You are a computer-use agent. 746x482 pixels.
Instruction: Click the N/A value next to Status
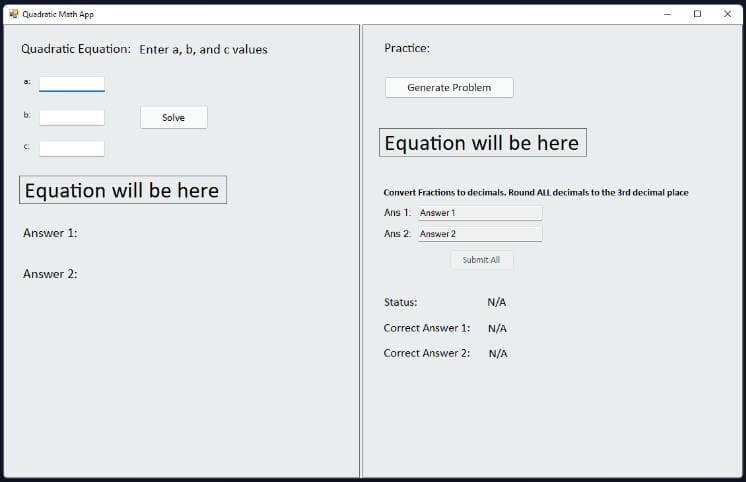coord(497,302)
